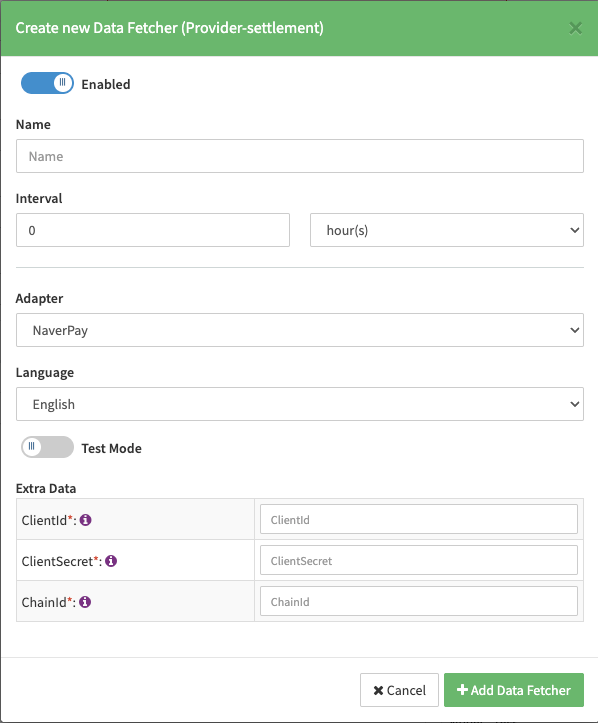Click the ClientSecret text field
Screen dimensions: 598x723
click(419, 560)
